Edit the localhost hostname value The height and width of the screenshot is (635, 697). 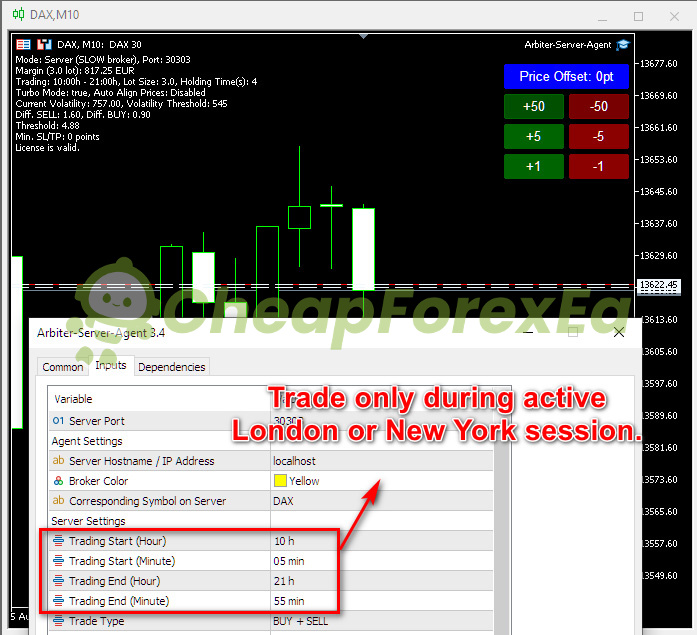pyautogui.click(x=381, y=461)
